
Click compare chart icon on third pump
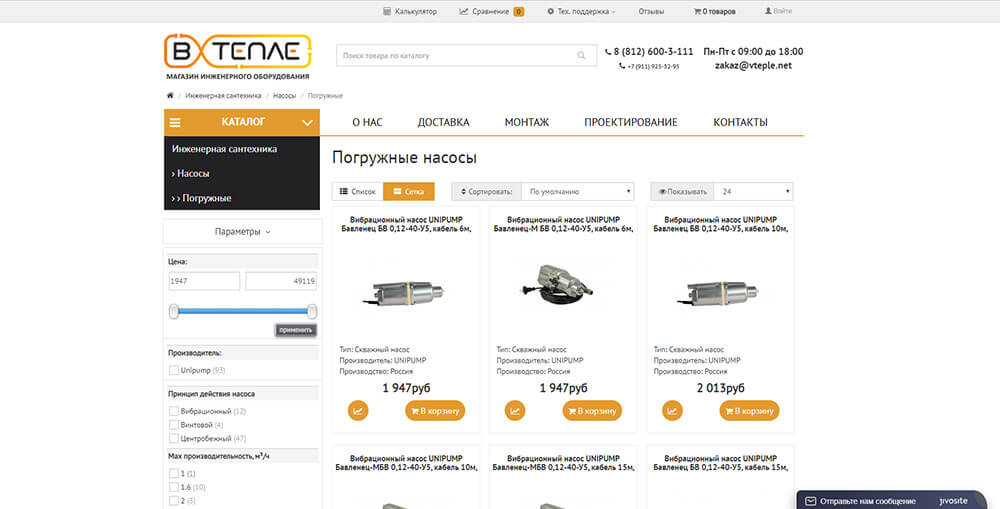[x=673, y=410]
